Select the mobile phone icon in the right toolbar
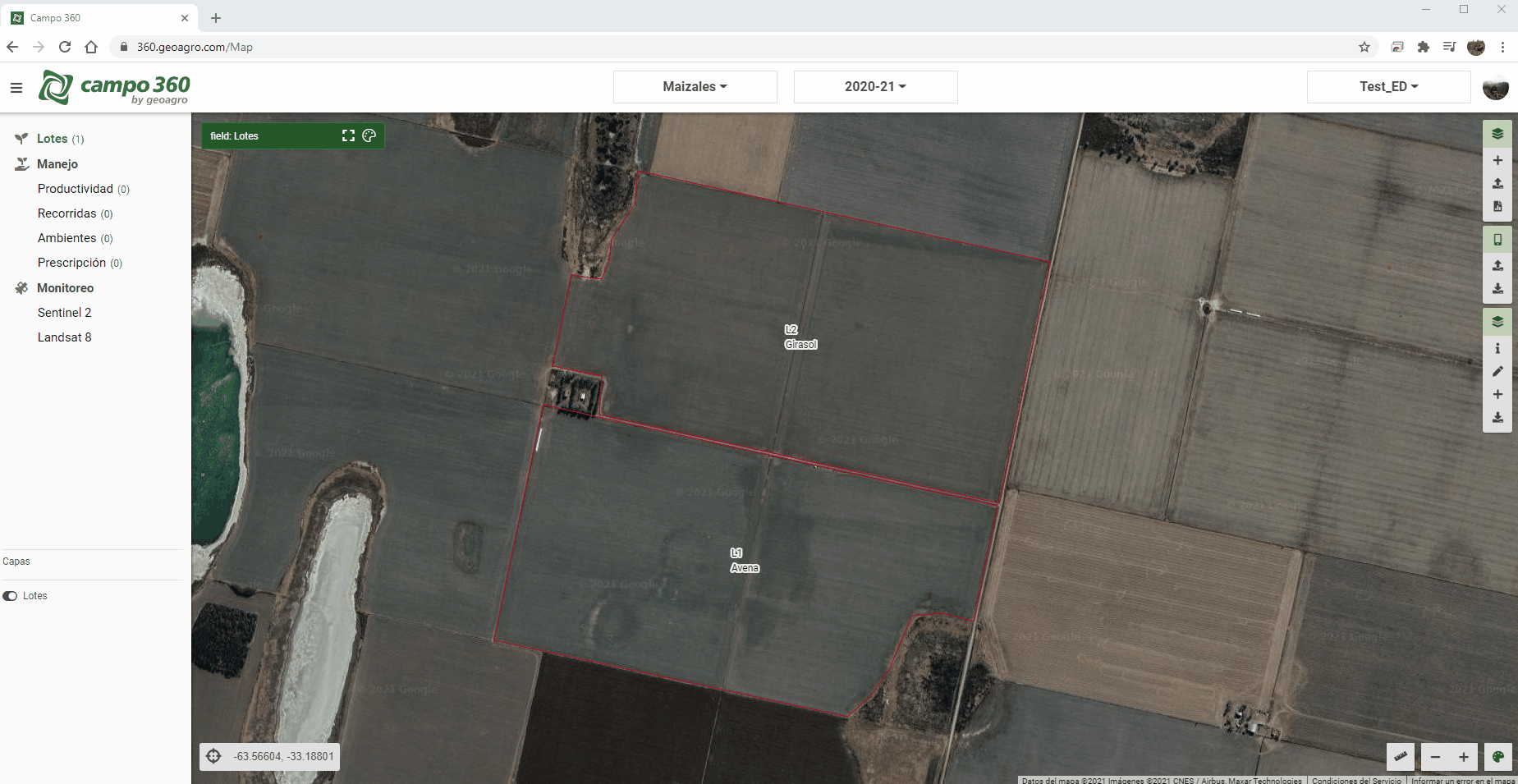 (1497, 240)
